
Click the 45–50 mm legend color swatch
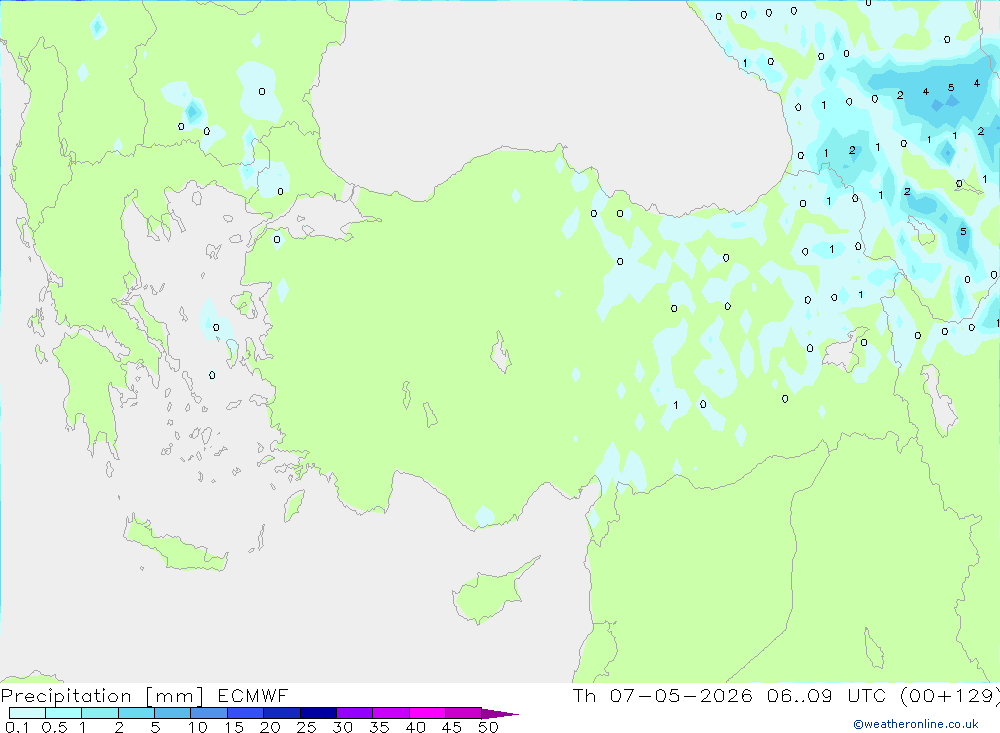(x=463, y=713)
